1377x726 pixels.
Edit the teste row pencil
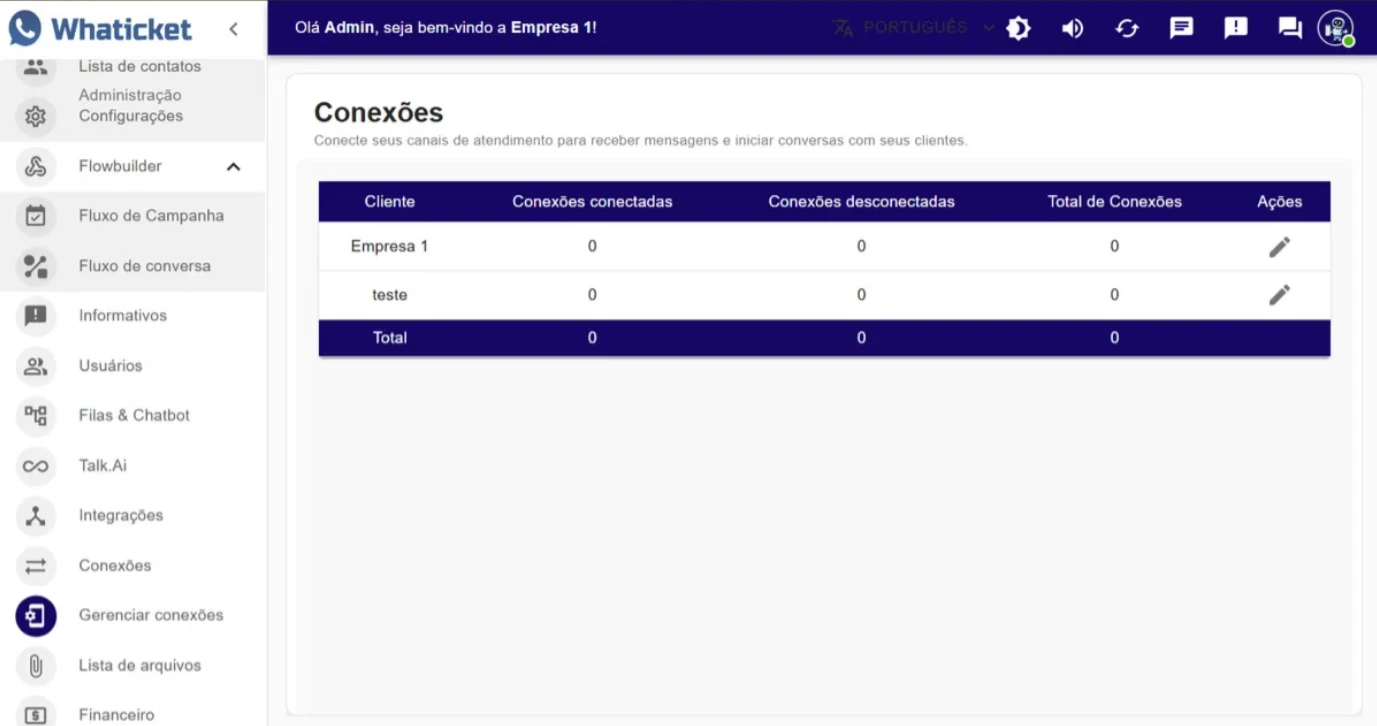click(x=1279, y=295)
